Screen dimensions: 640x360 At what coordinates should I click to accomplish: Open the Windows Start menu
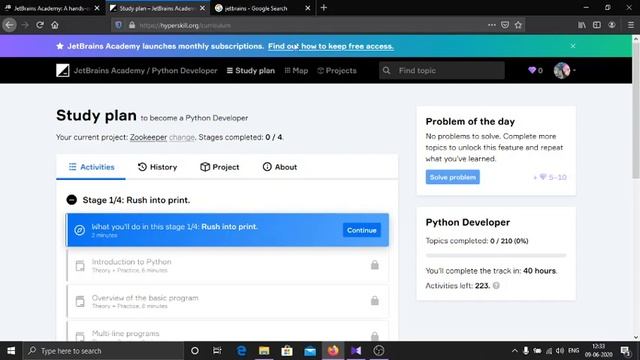coord(11,351)
